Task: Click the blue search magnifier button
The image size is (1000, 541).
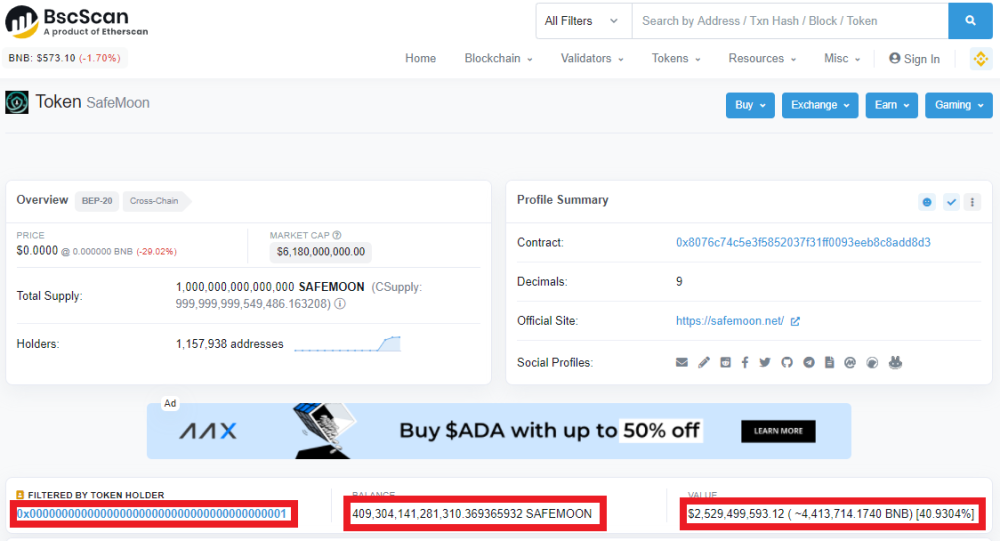Action: point(970,21)
